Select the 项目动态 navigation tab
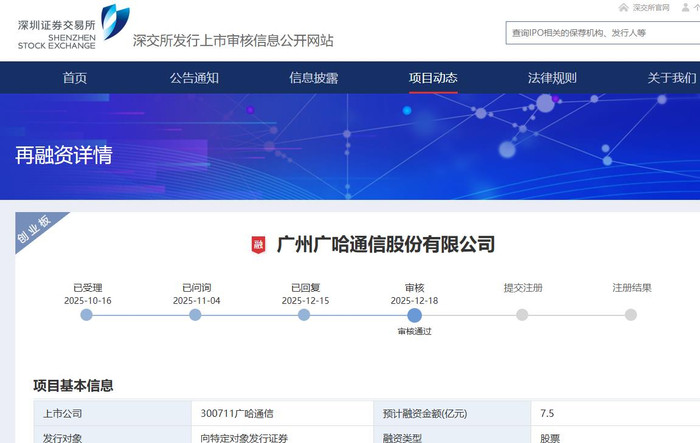The height and width of the screenshot is (443, 700). pyautogui.click(x=433, y=78)
